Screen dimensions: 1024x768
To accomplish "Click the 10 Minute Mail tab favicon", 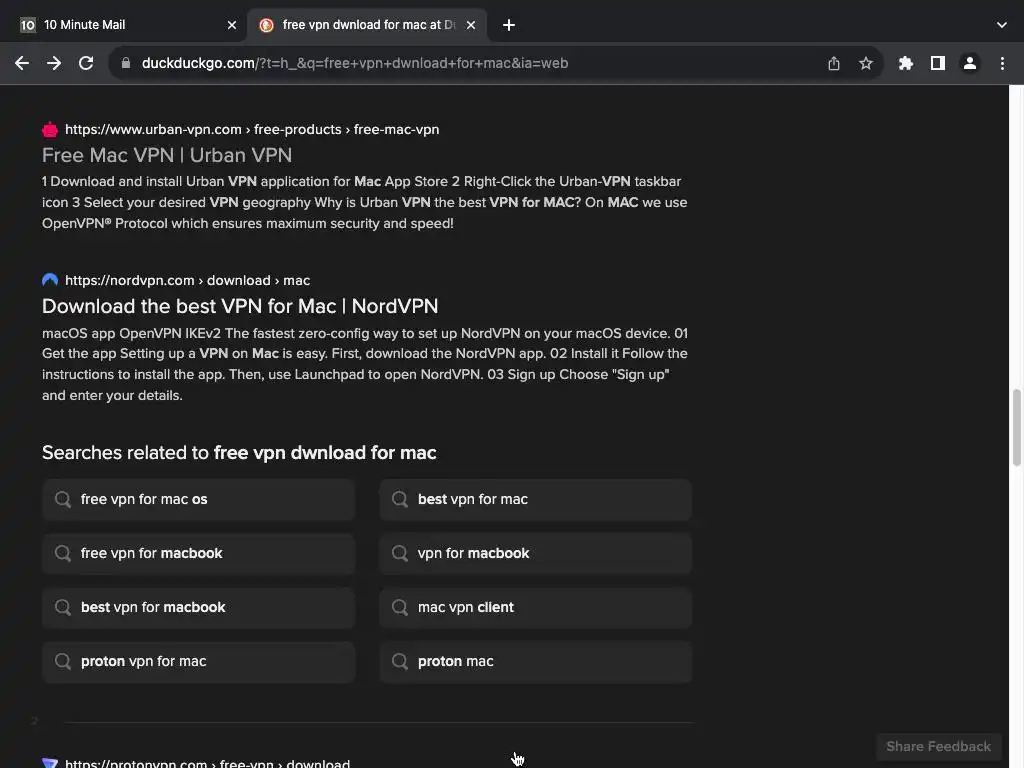I will click(27, 25).
